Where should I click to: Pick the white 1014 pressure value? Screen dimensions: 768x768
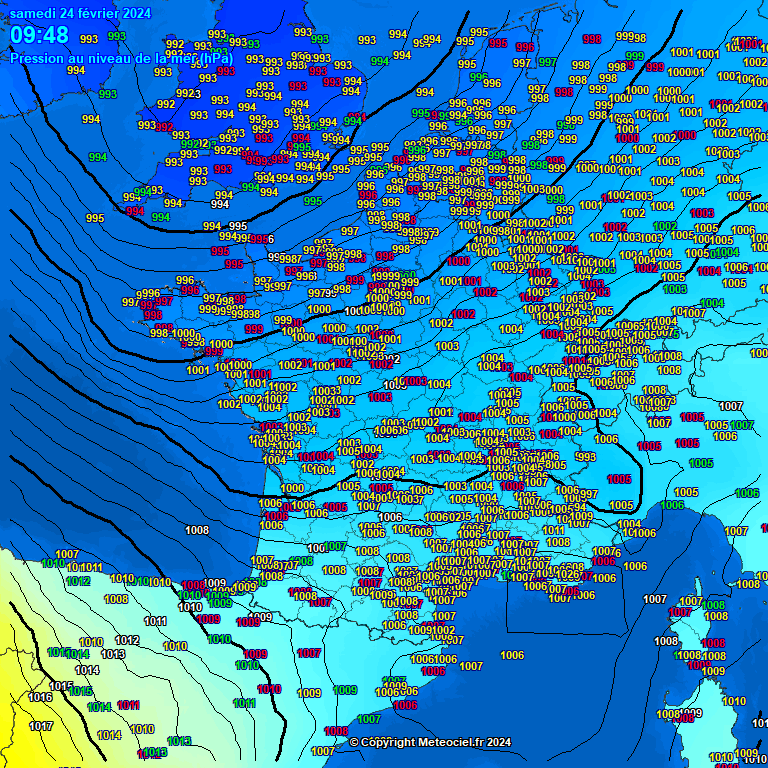coord(87,670)
